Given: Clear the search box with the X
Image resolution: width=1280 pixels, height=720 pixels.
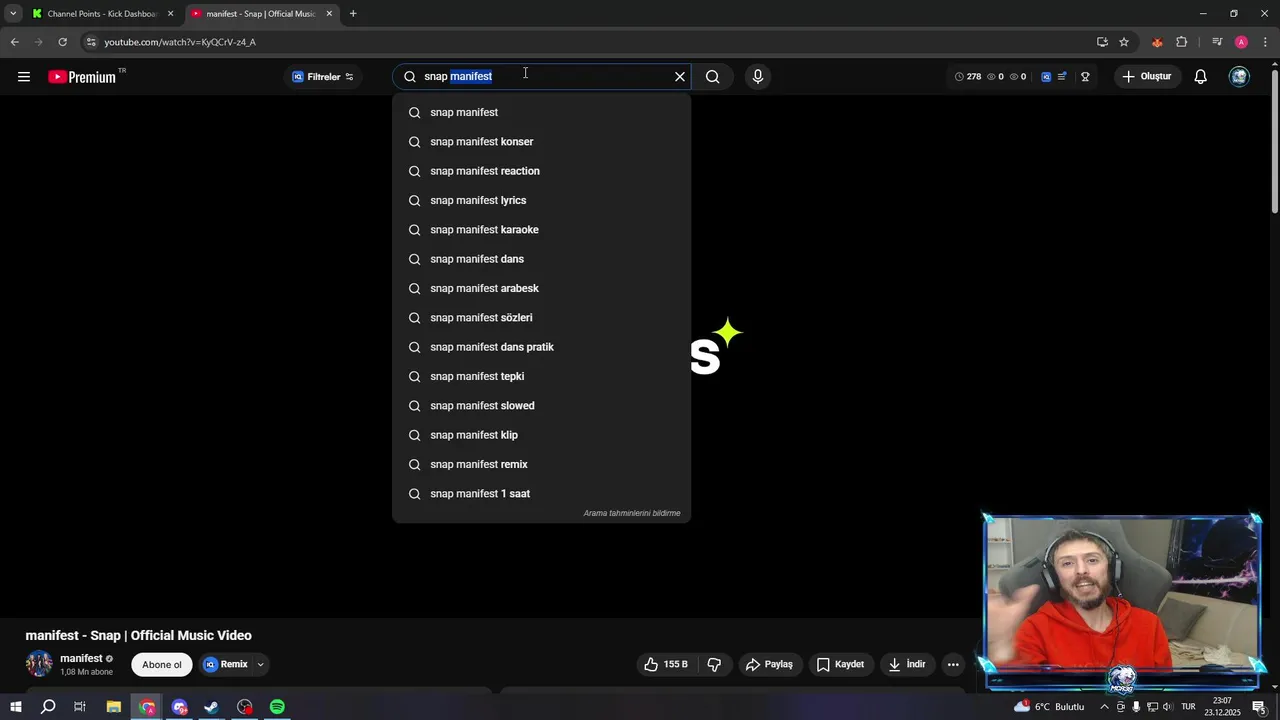Looking at the screenshot, I should click(680, 77).
